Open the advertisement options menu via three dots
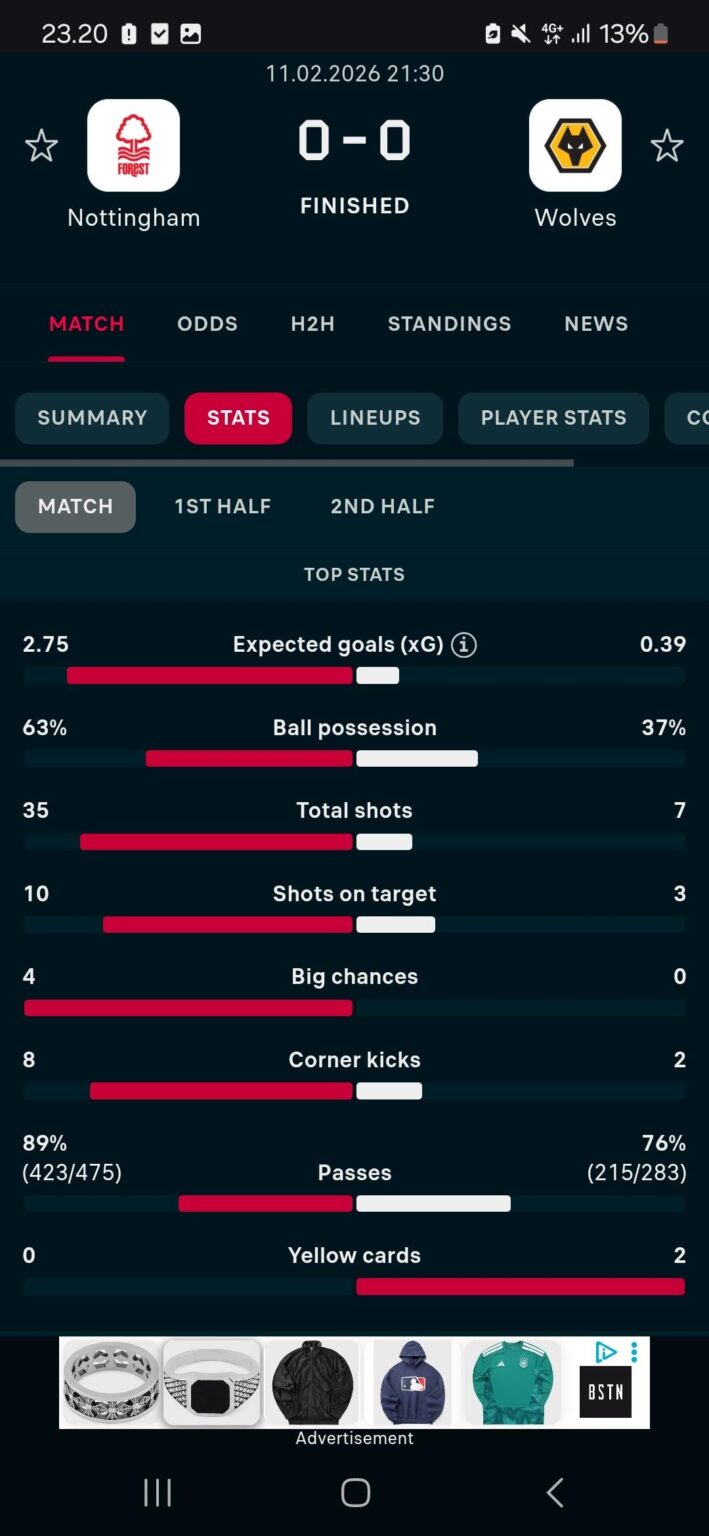 tap(633, 1349)
